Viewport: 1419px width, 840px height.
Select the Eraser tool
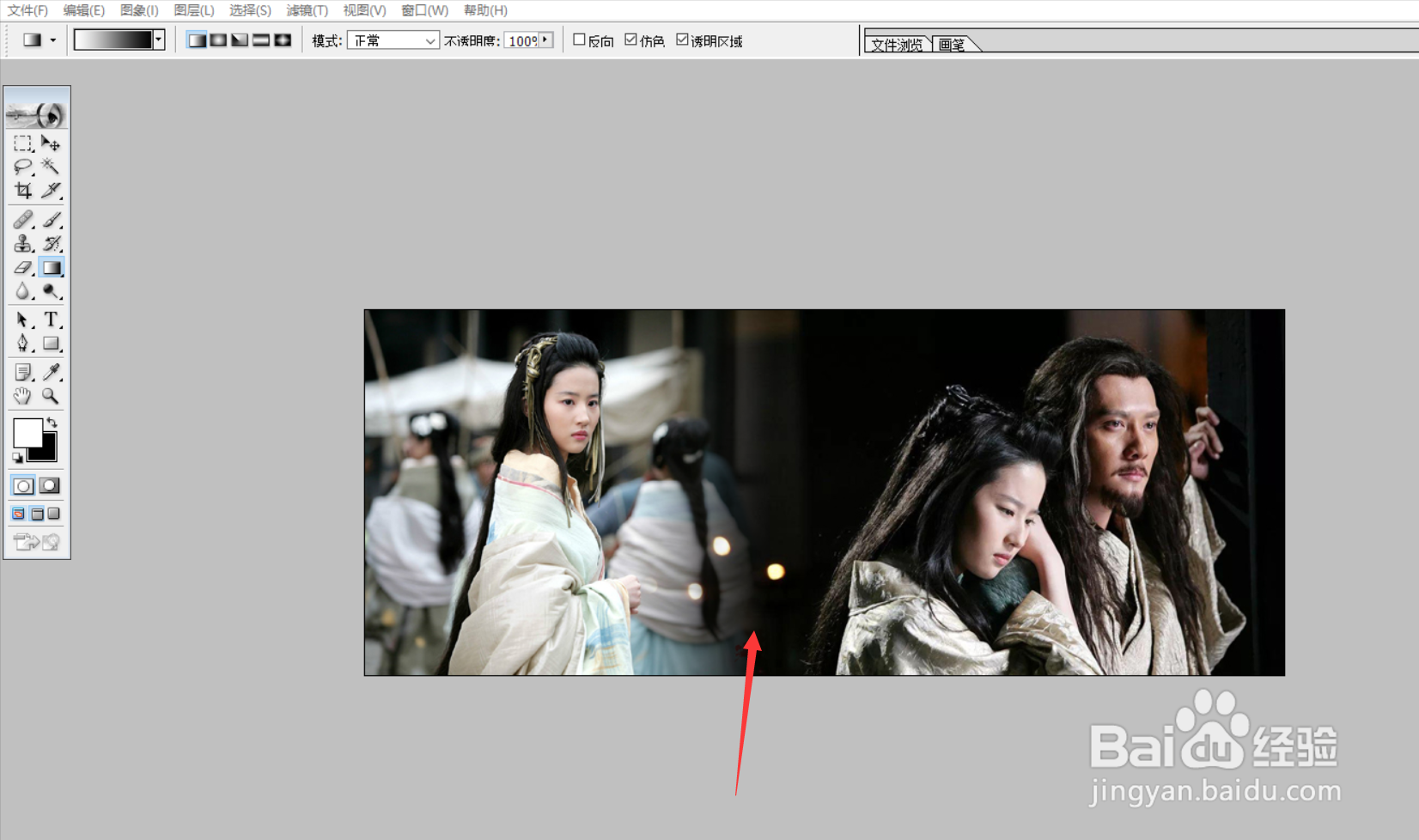[x=23, y=268]
